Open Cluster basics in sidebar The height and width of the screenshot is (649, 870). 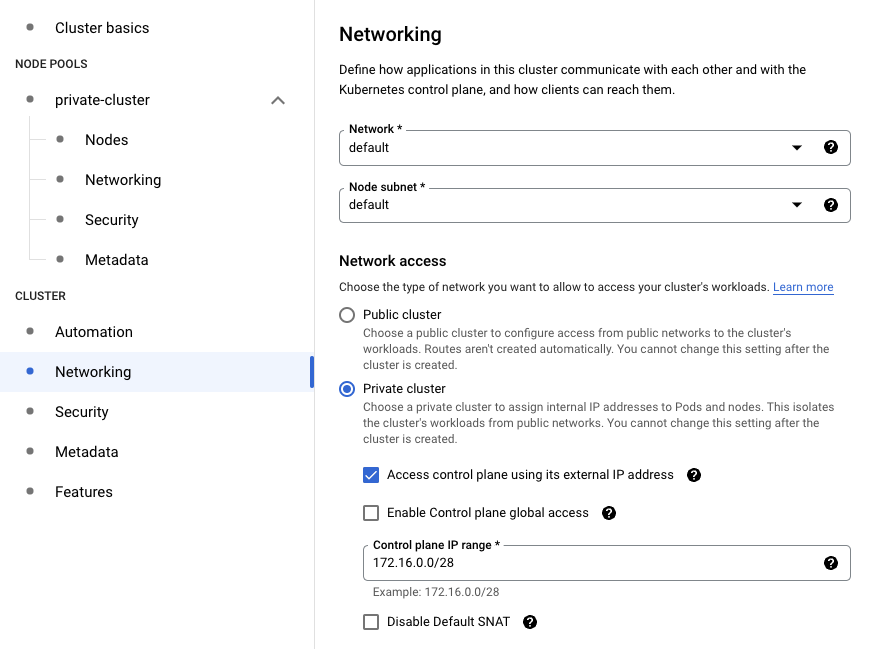click(102, 28)
